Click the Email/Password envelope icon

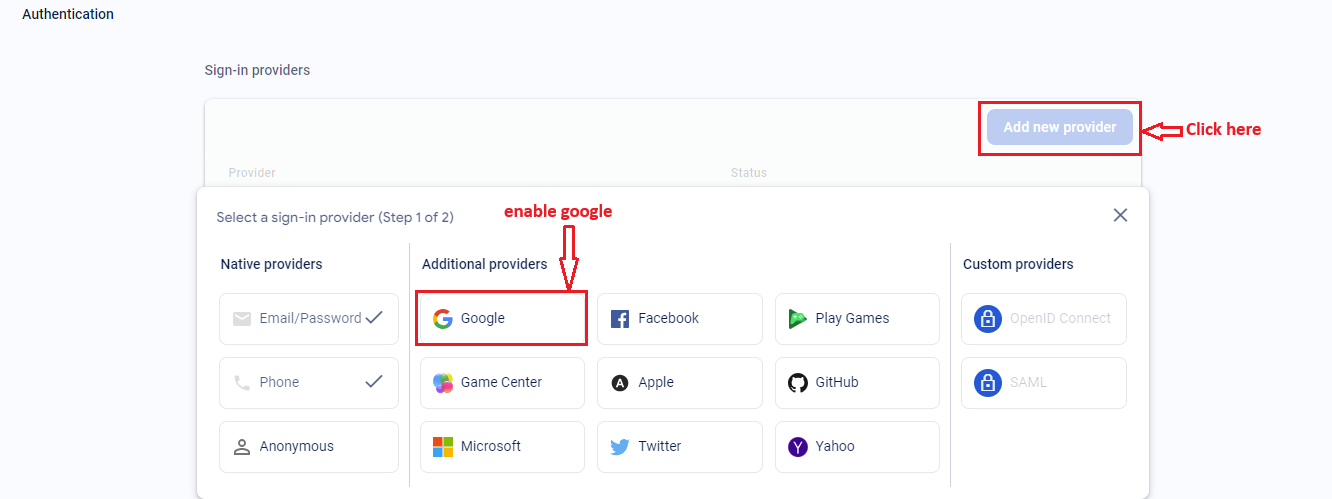pos(242,319)
